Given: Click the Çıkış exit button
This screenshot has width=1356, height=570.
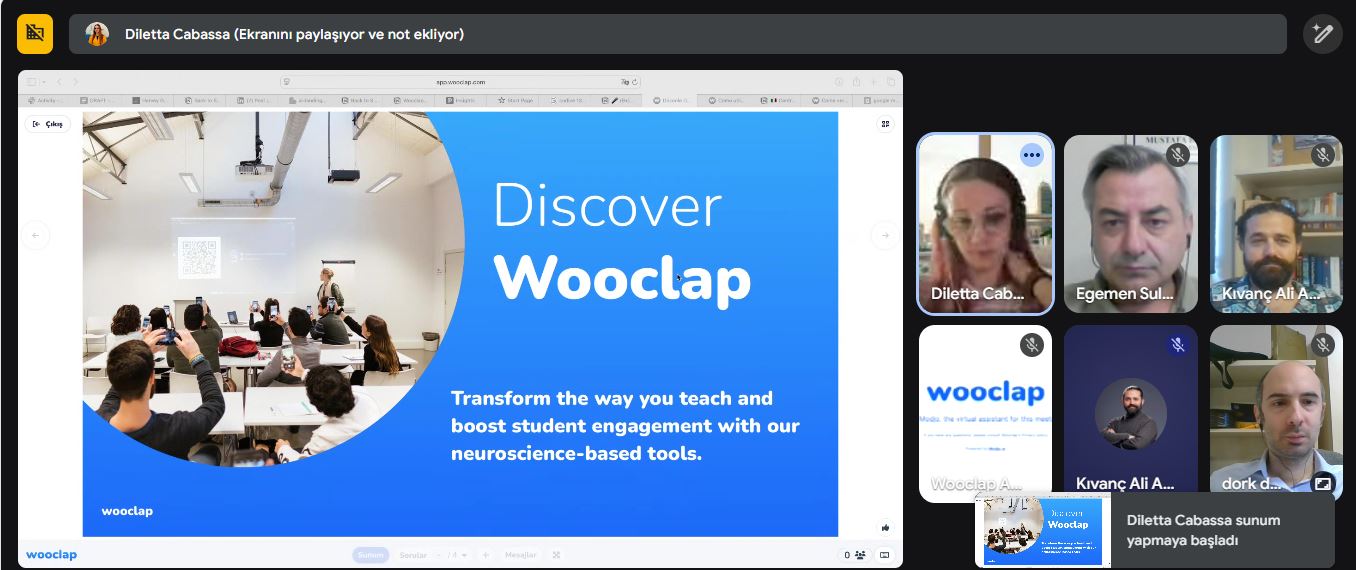Looking at the screenshot, I should [x=48, y=124].
